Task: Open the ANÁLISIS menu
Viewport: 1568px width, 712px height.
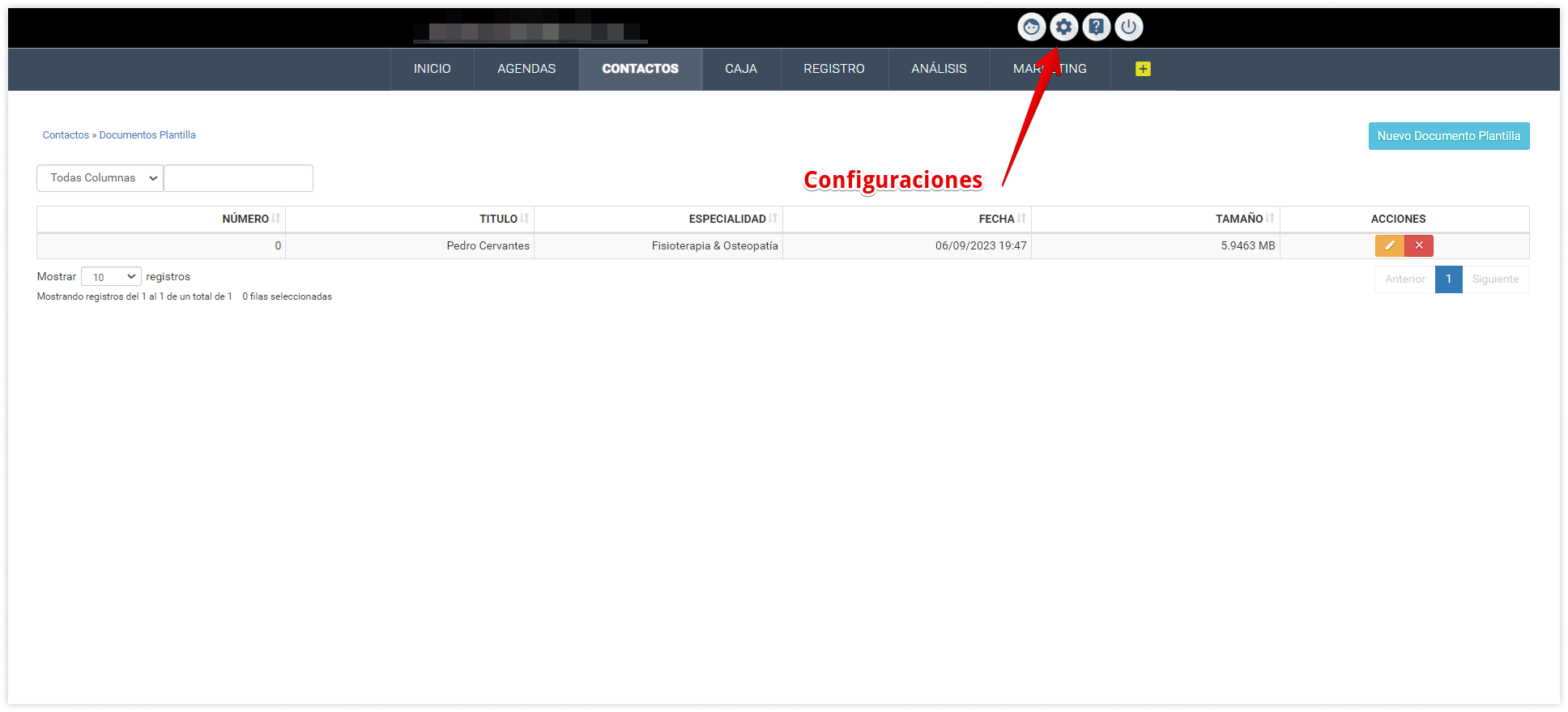Action: click(939, 69)
